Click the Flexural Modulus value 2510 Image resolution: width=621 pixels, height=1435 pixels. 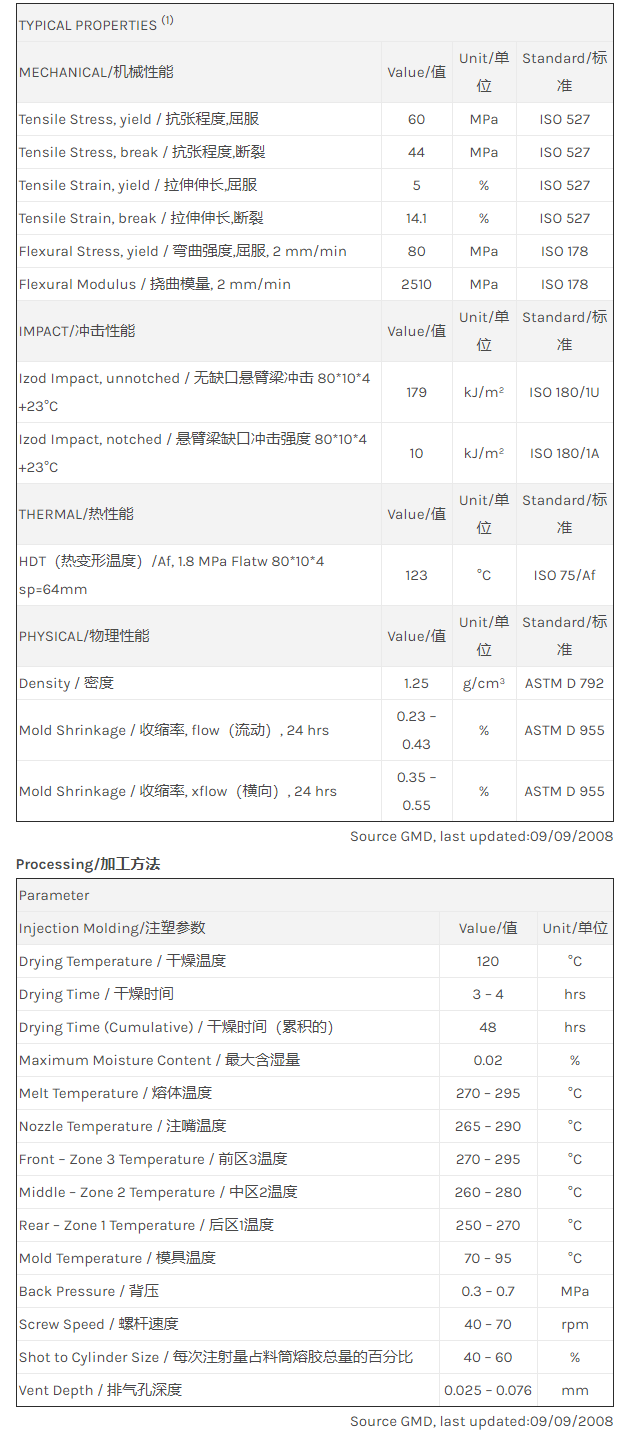(x=416, y=284)
